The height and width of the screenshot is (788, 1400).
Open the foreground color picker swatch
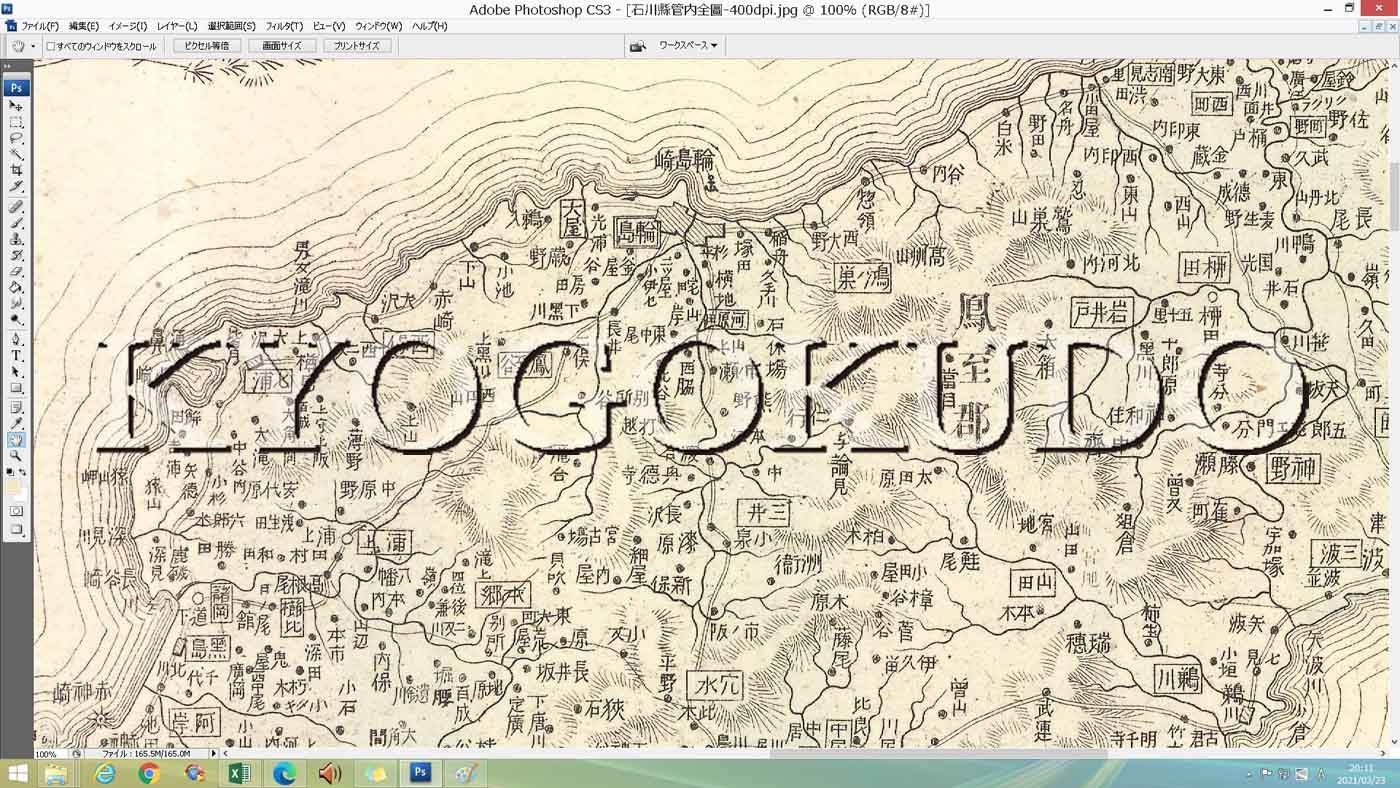[13, 487]
